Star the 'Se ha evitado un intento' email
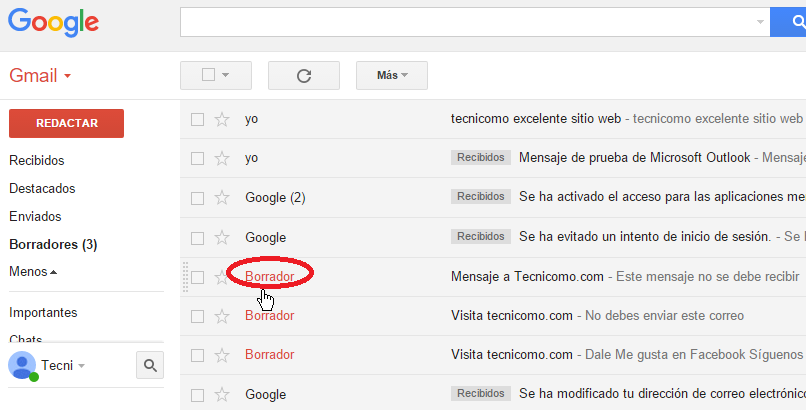Viewport: 806px width, 410px height. (x=222, y=237)
